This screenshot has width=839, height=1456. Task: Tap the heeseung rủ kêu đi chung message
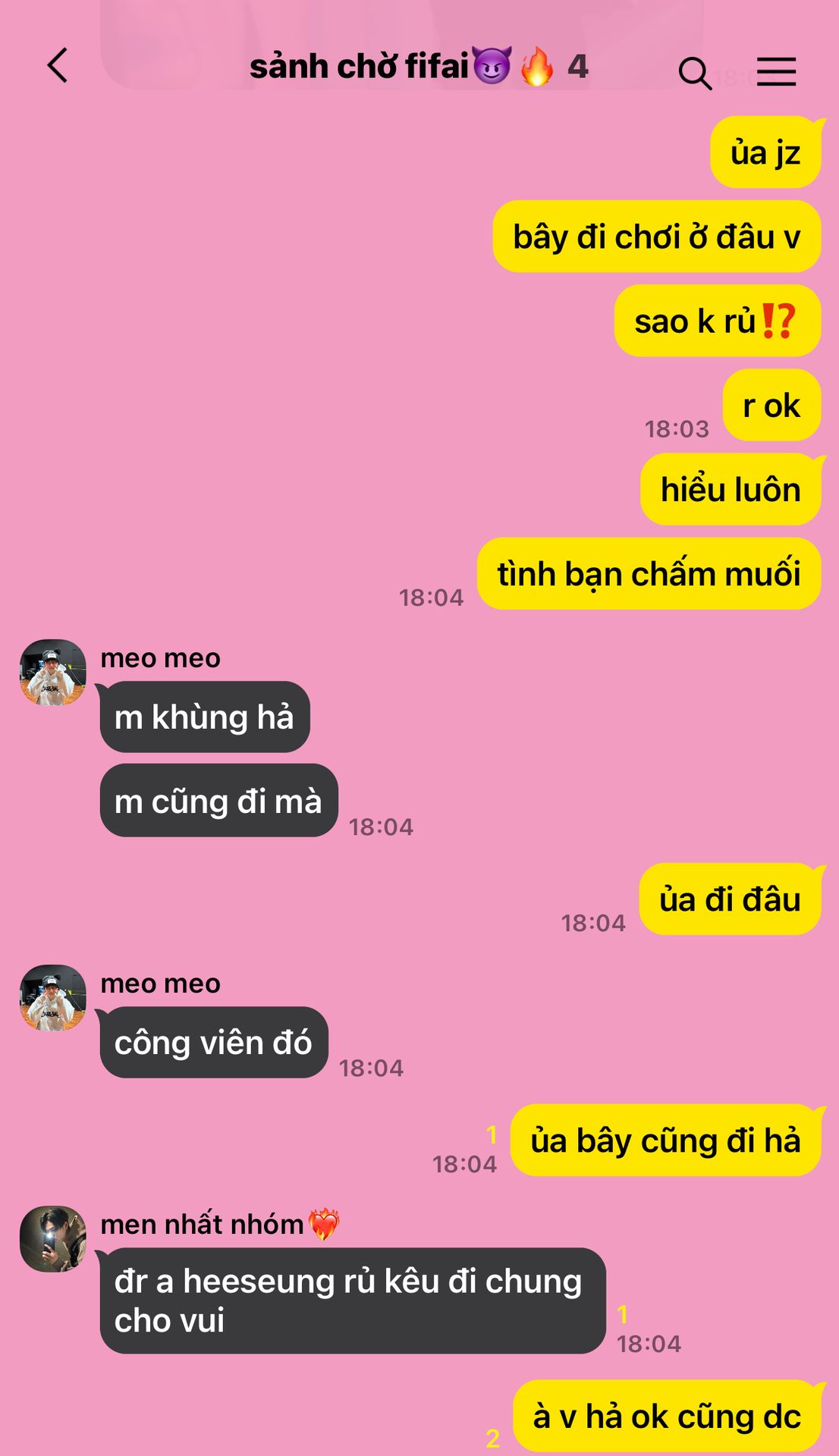(353, 1301)
